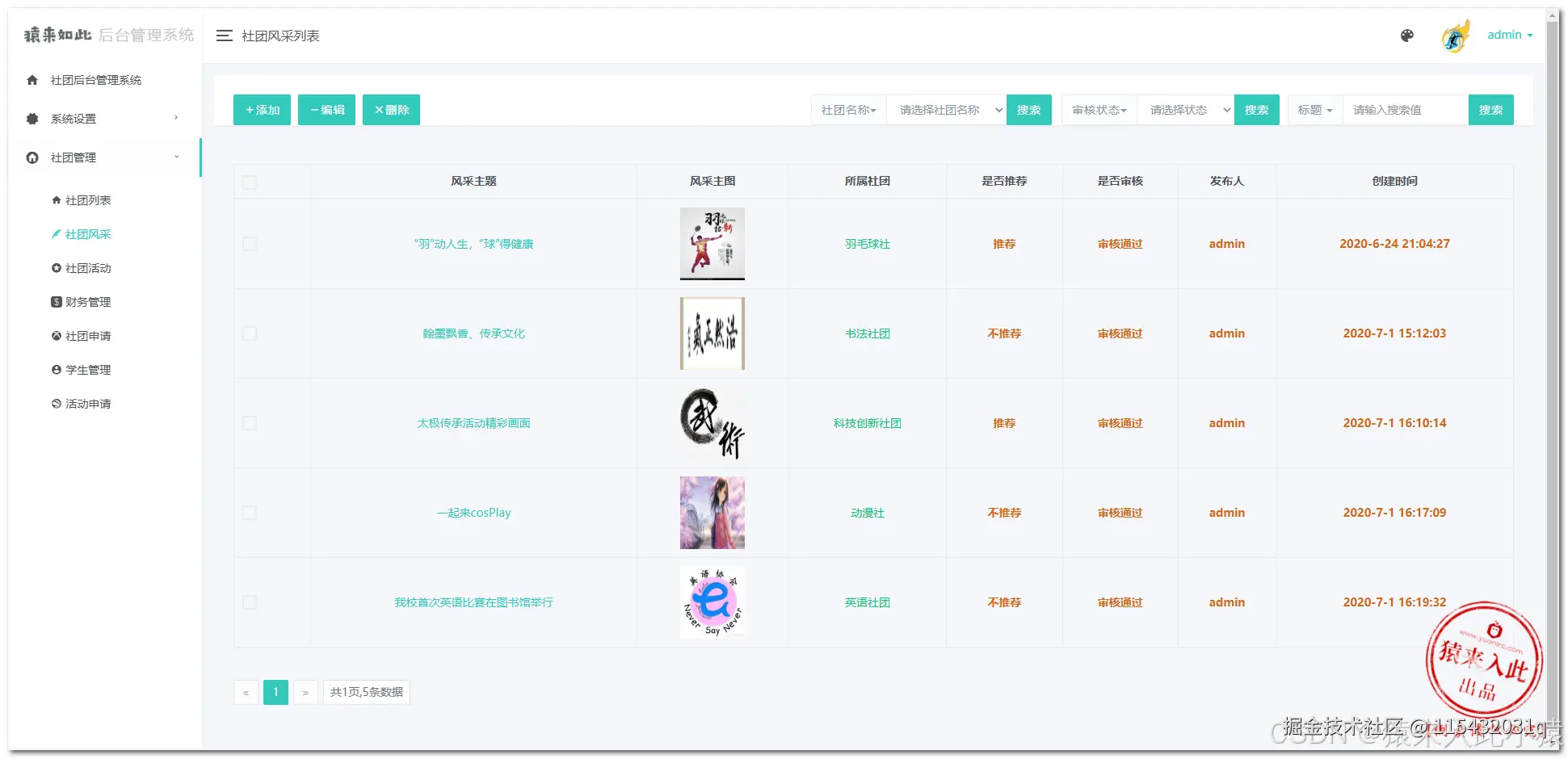Open the 请选择社团名称 dropdown

tap(945, 110)
